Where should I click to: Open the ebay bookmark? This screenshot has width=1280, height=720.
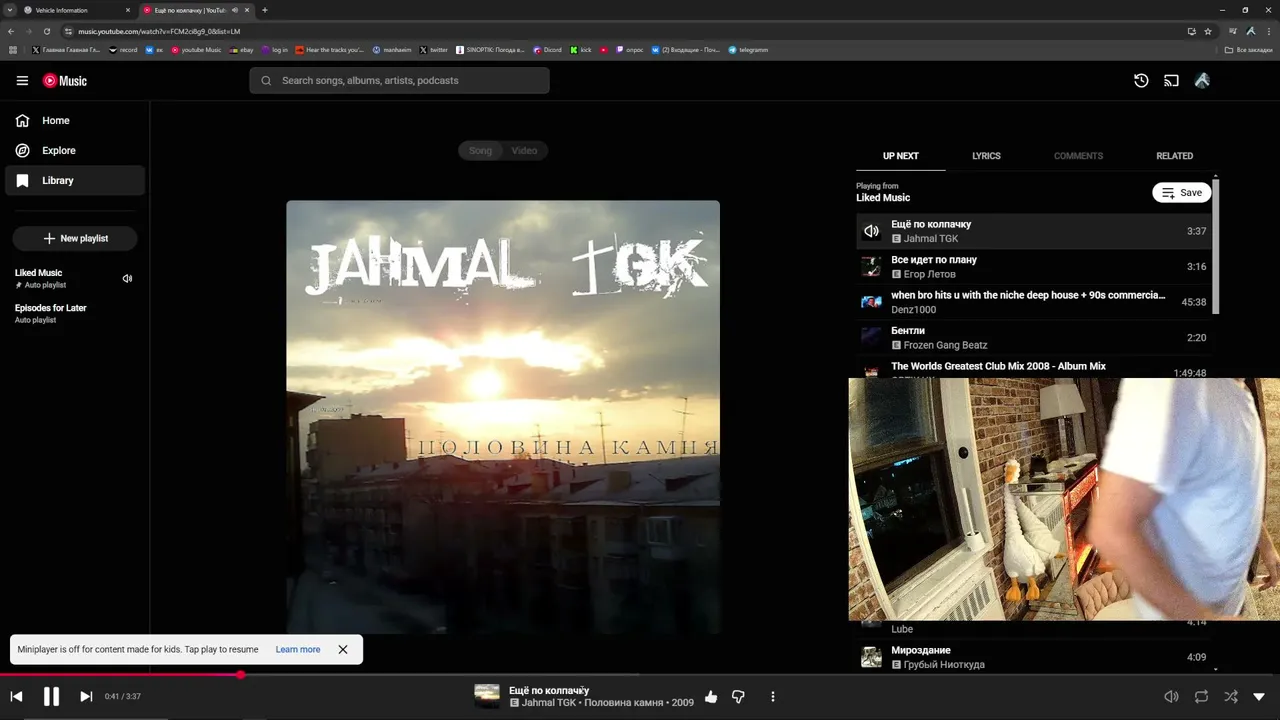click(x=242, y=50)
